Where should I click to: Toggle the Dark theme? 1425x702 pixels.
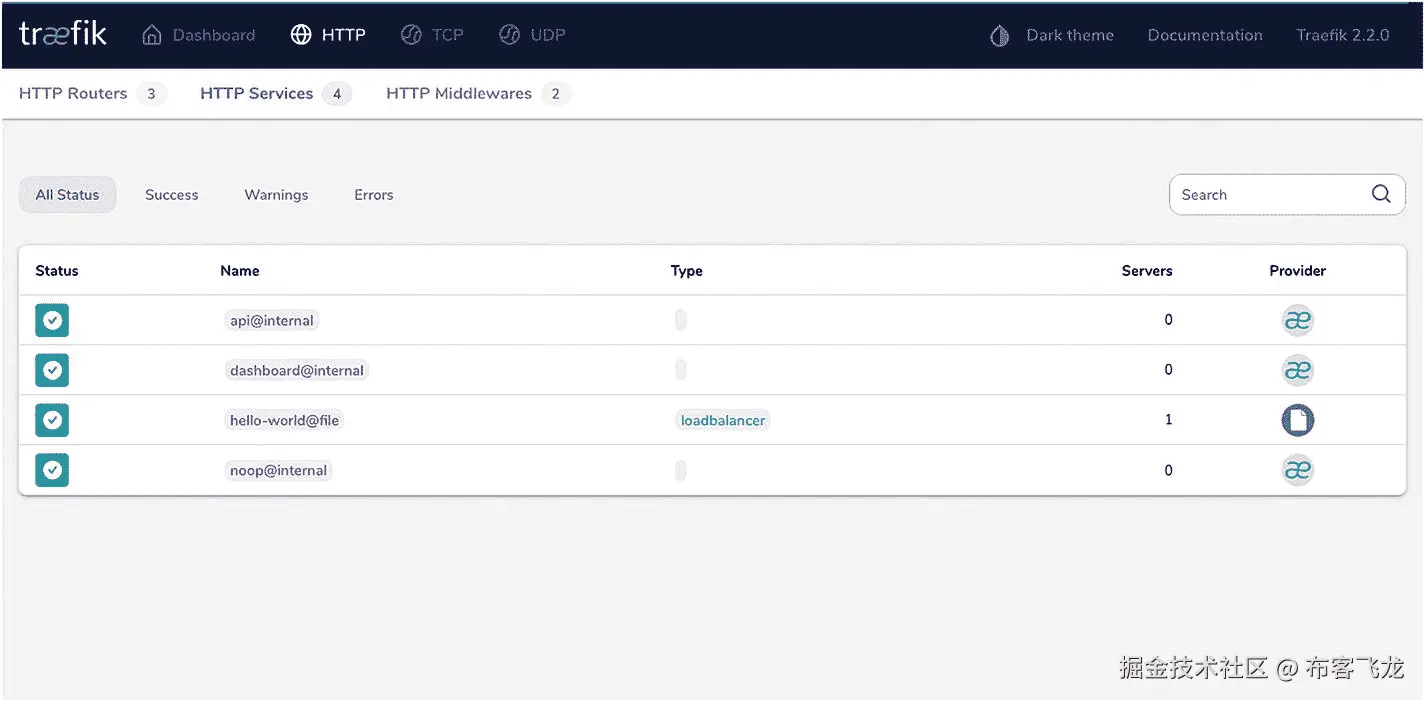click(x=1052, y=35)
